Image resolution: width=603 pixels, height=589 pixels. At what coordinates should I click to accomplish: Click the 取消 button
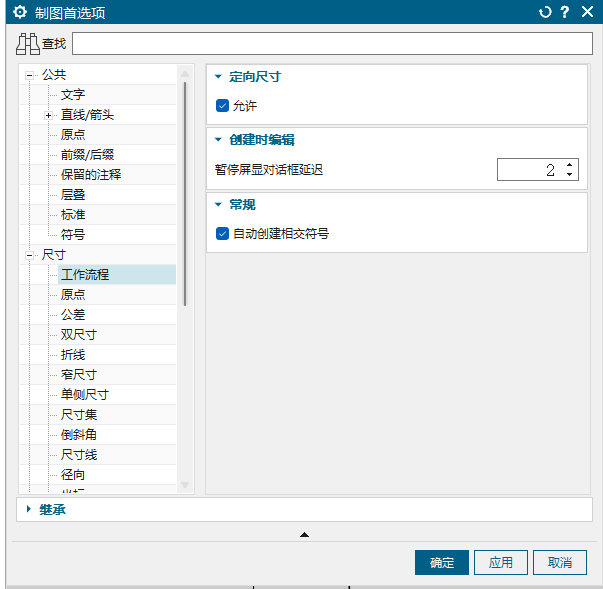[560, 562]
